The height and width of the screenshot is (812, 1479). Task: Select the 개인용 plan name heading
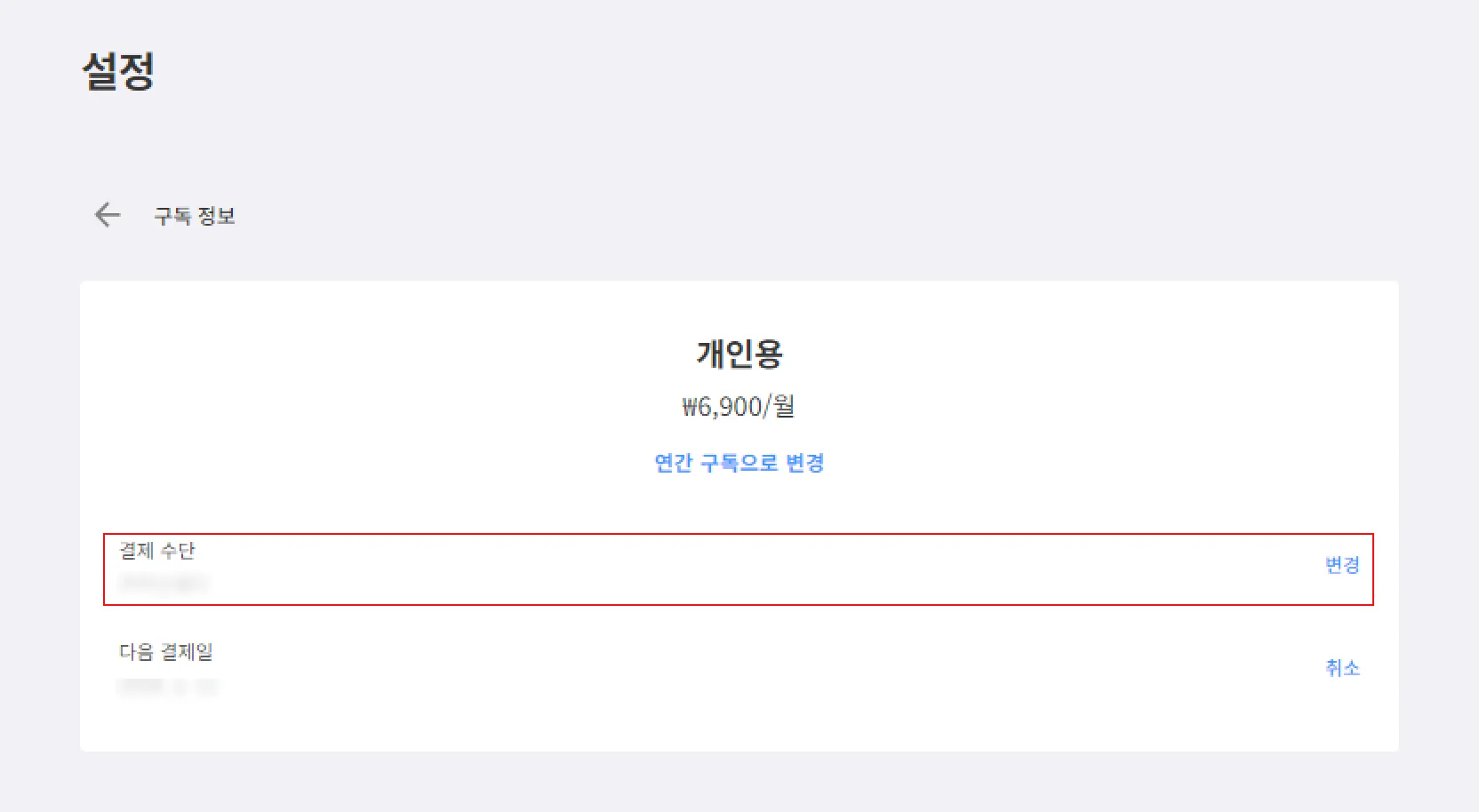739,354
